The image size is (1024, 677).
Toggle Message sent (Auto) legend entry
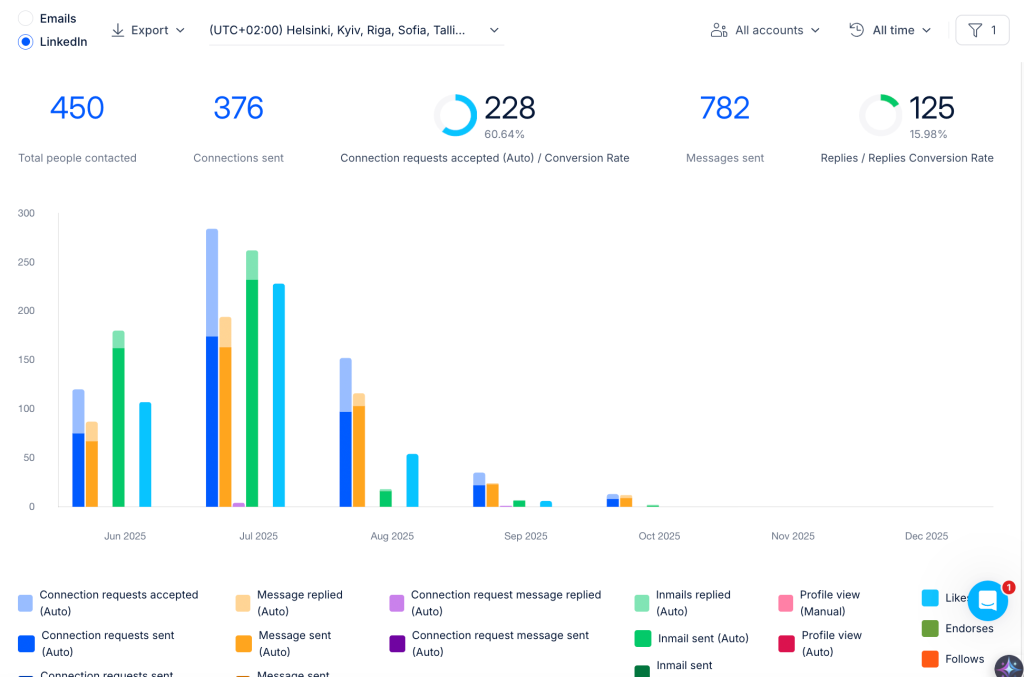point(283,643)
